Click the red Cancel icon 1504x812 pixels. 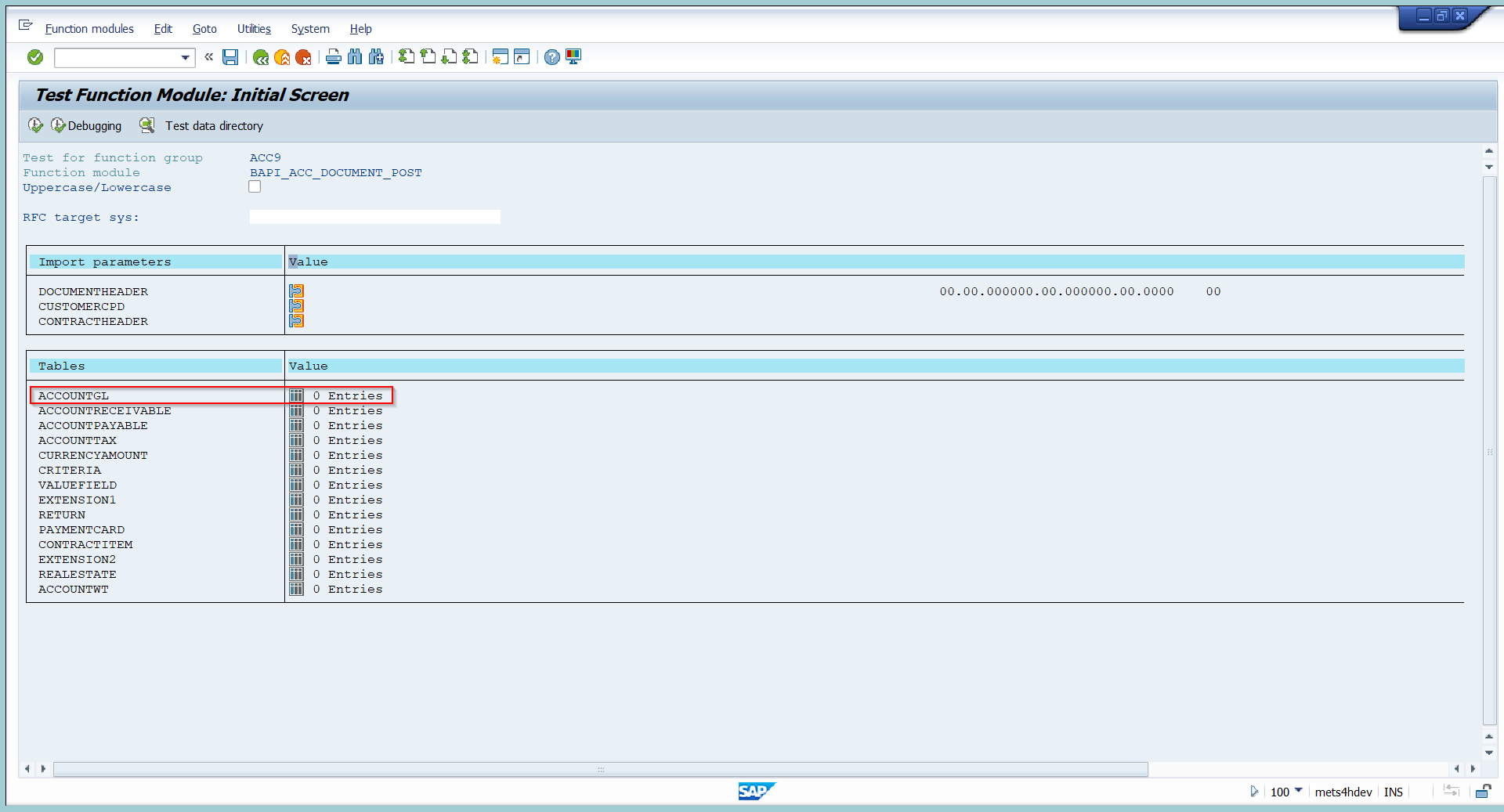coord(303,57)
